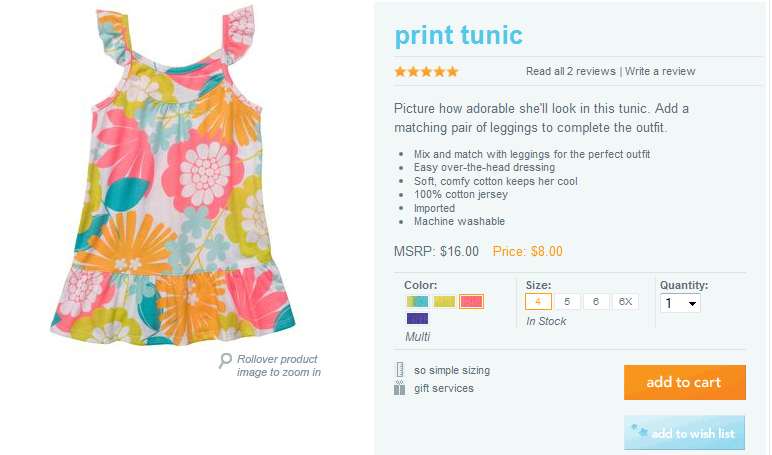772x455 pixels.
Task: Add item to wish list
Action: (x=684, y=433)
